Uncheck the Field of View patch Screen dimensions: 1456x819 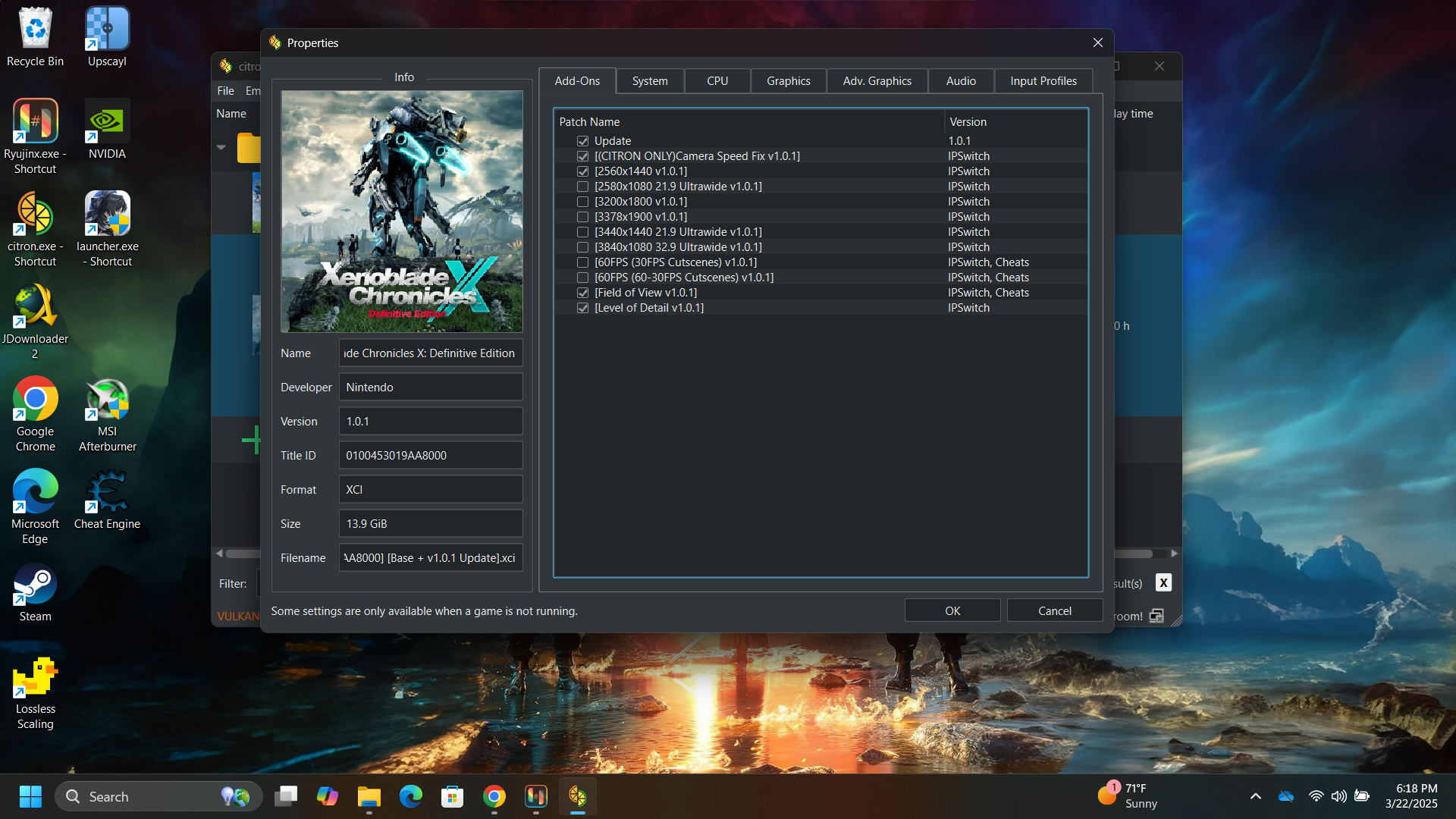(x=582, y=293)
